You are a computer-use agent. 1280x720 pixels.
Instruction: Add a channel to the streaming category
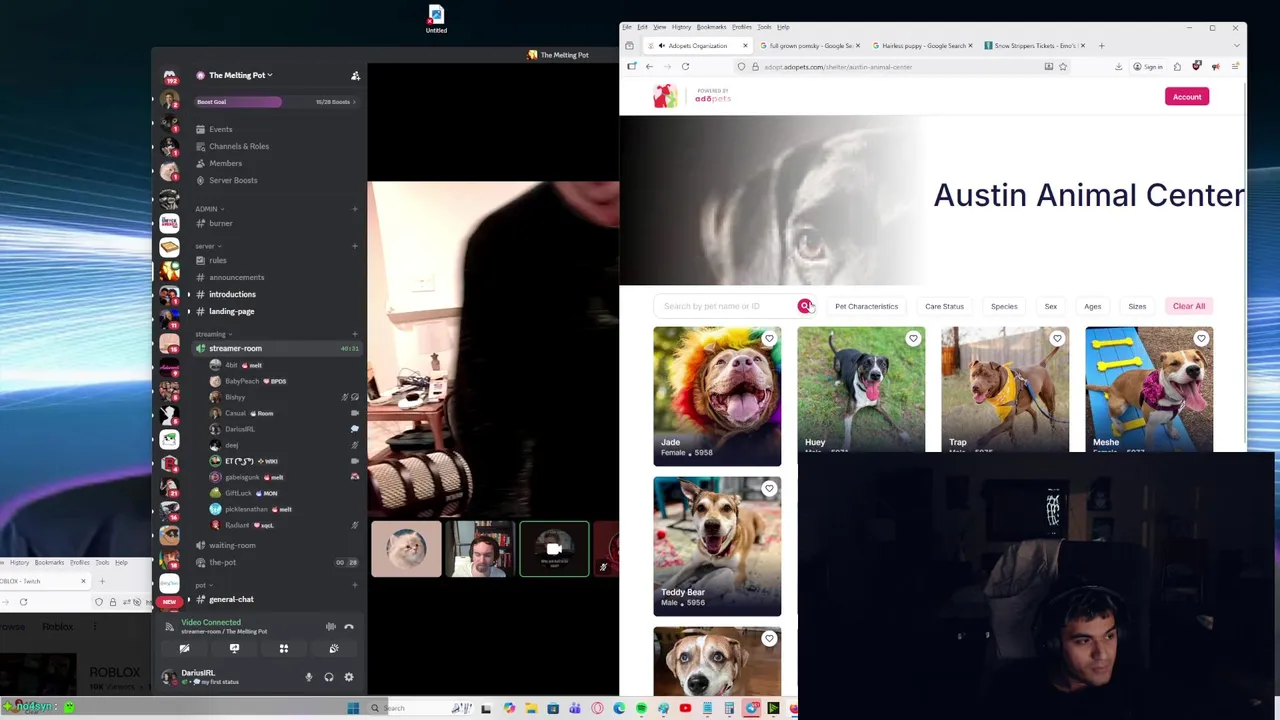click(x=354, y=334)
